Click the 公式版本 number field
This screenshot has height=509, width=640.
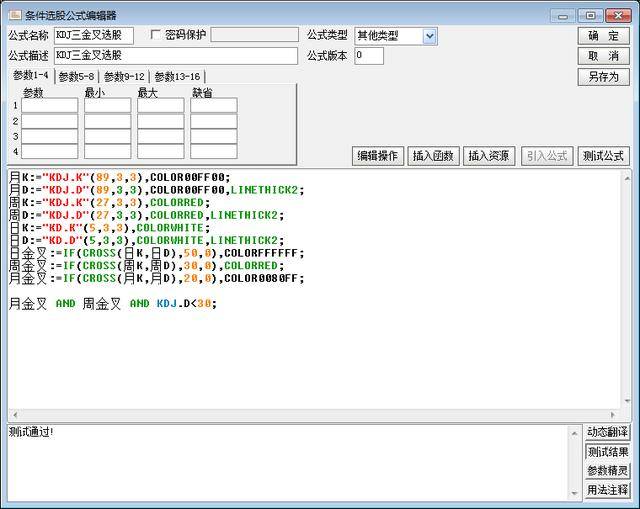click(x=368, y=56)
